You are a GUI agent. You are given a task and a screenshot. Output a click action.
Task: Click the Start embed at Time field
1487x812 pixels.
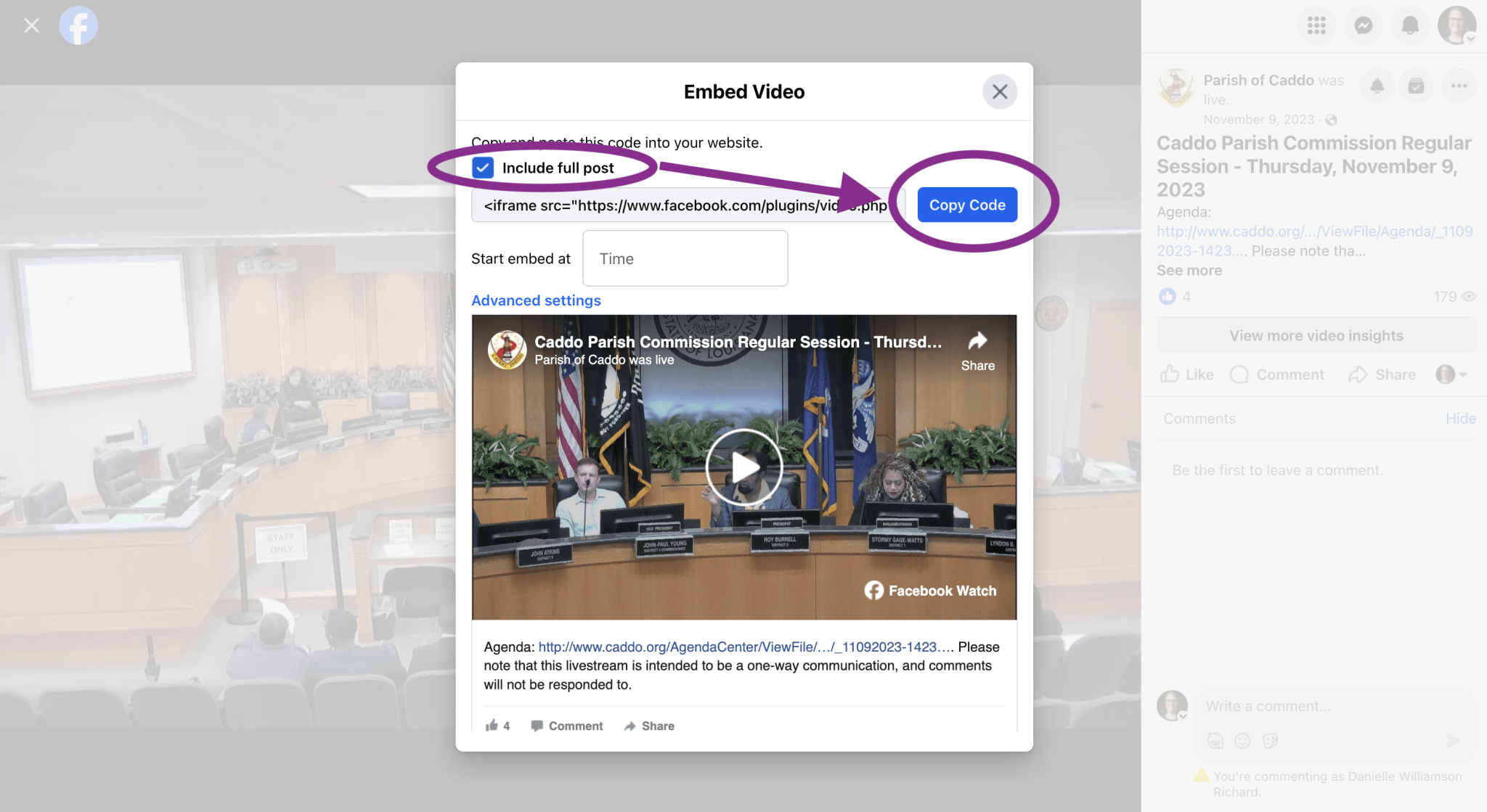point(685,259)
